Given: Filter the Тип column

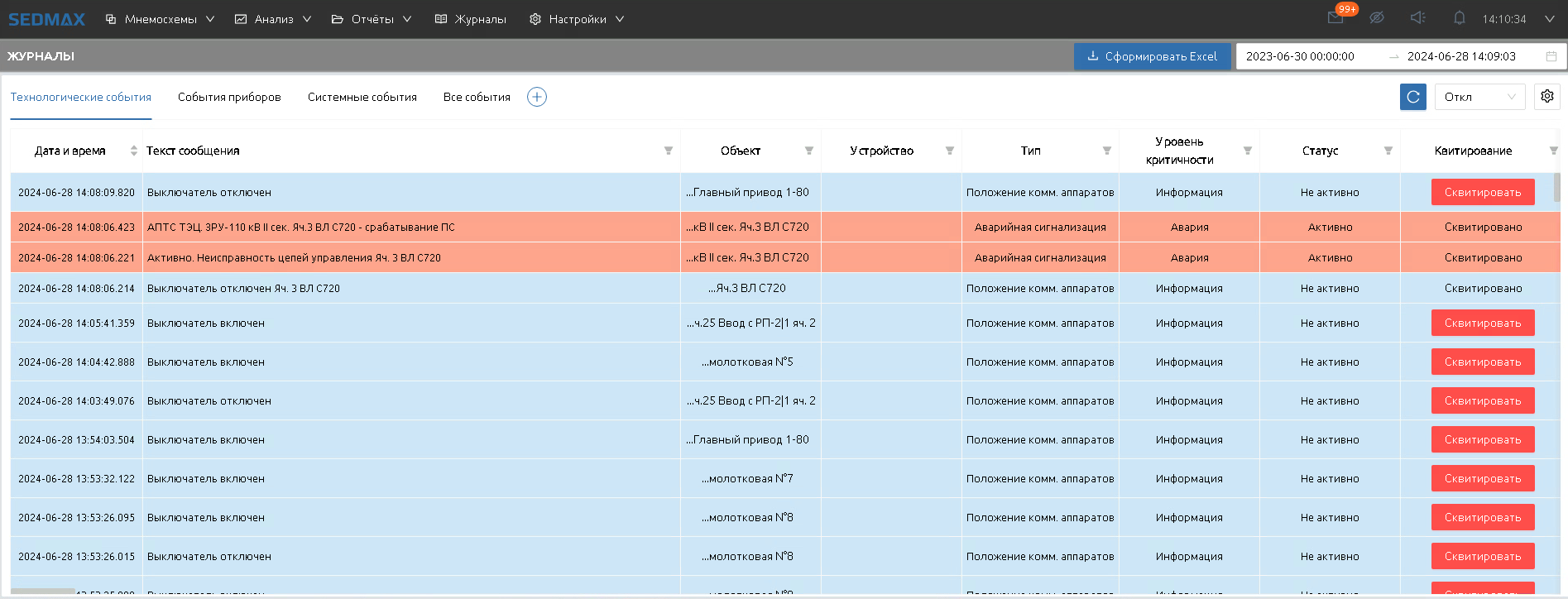Looking at the screenshot, I should point(1107,151).
